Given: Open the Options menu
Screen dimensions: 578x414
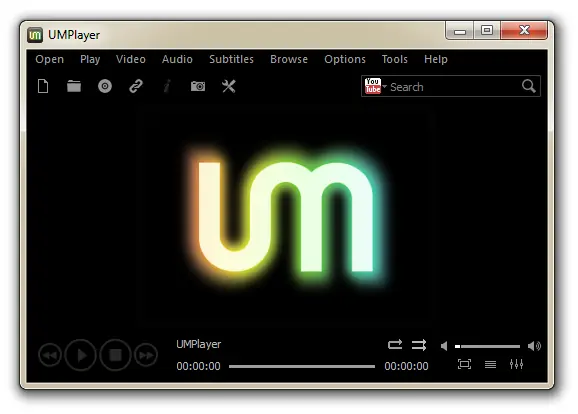Looking at the screenshot, I should click(345, 59).
